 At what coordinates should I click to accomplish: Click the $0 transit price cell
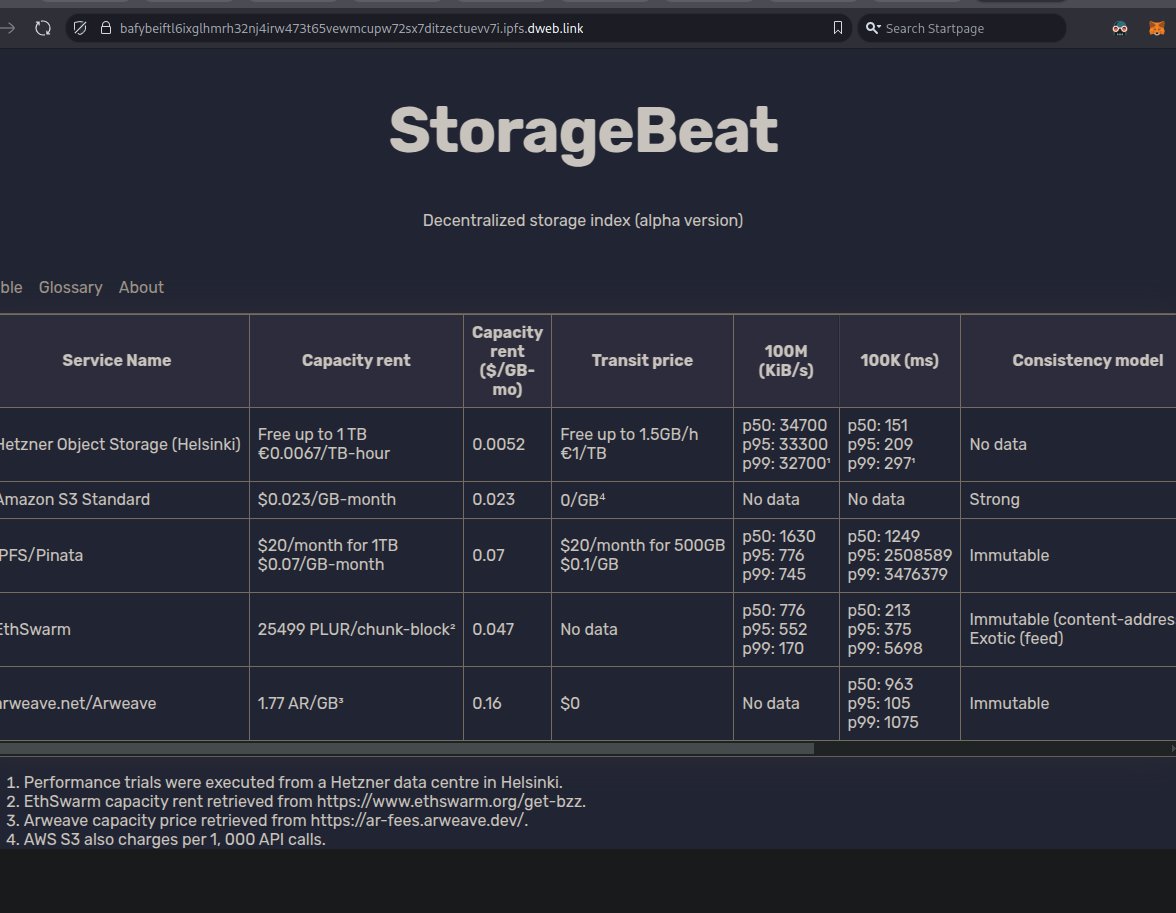(642, 704)
